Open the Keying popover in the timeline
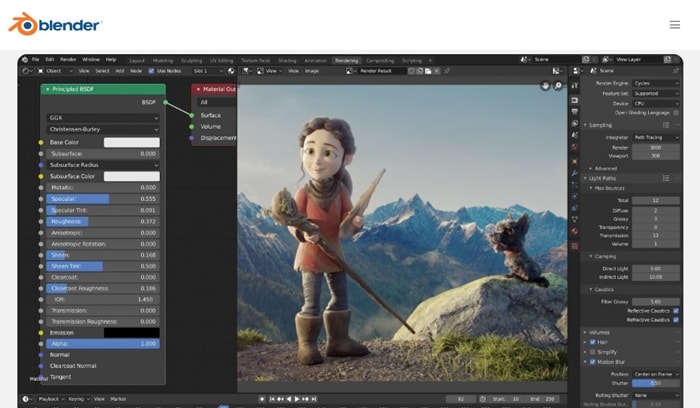Viewport: 700px width, 408px height. tap(79, 399)
